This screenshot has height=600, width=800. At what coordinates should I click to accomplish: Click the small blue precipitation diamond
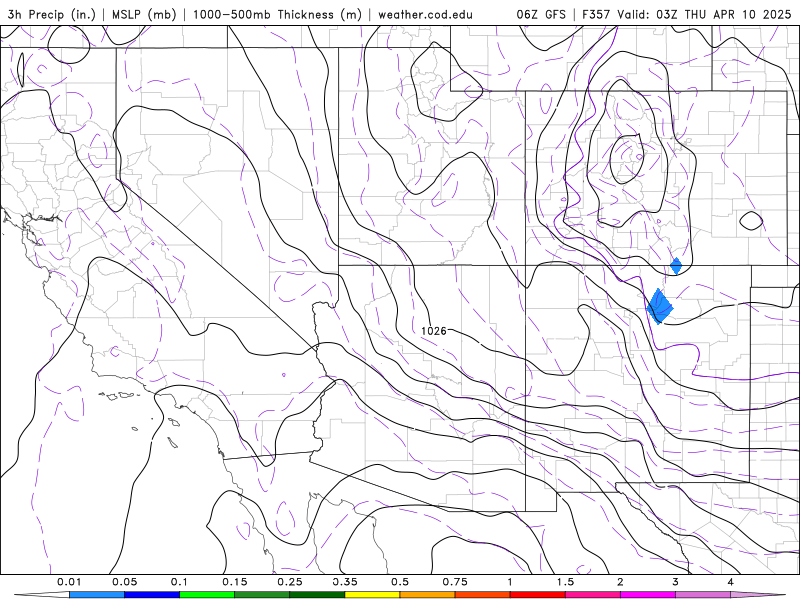[x=676, y=266]
